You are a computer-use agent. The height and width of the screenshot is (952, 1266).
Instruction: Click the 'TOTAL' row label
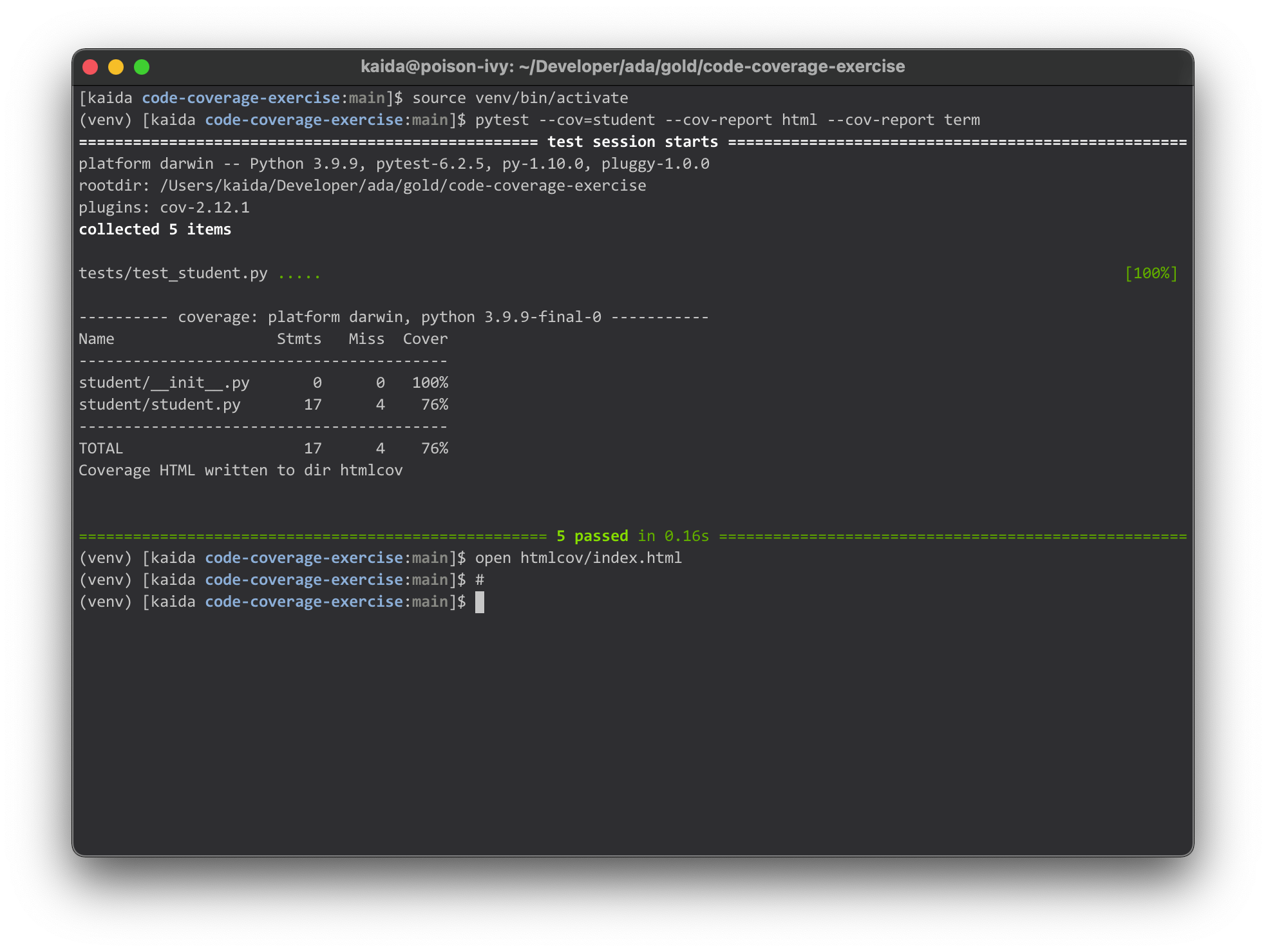click(x=100, y=449)
